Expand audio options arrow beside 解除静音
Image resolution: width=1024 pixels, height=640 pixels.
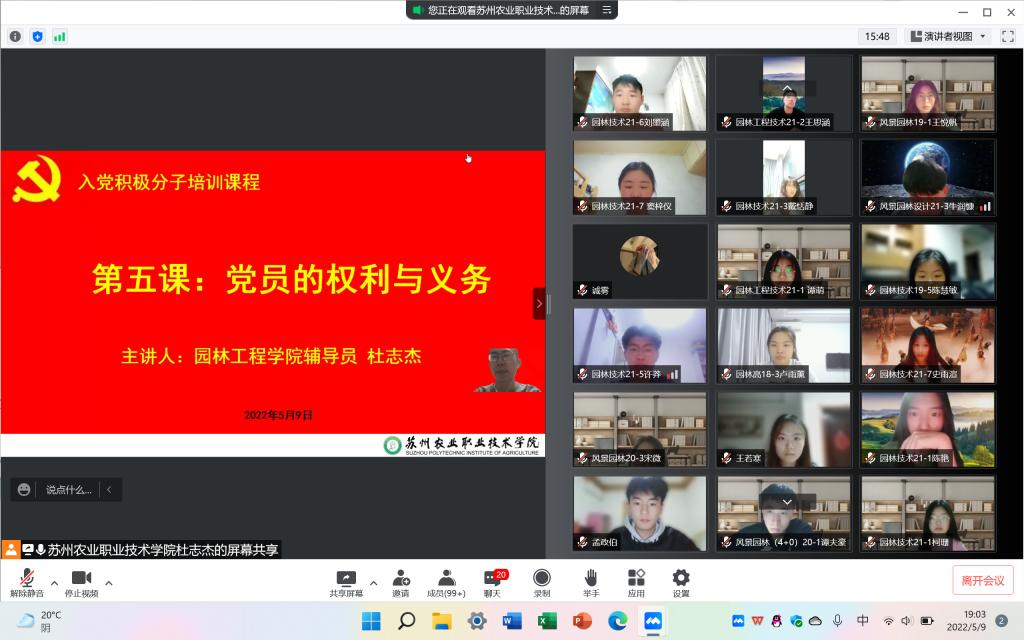click(x=54, y=583)
